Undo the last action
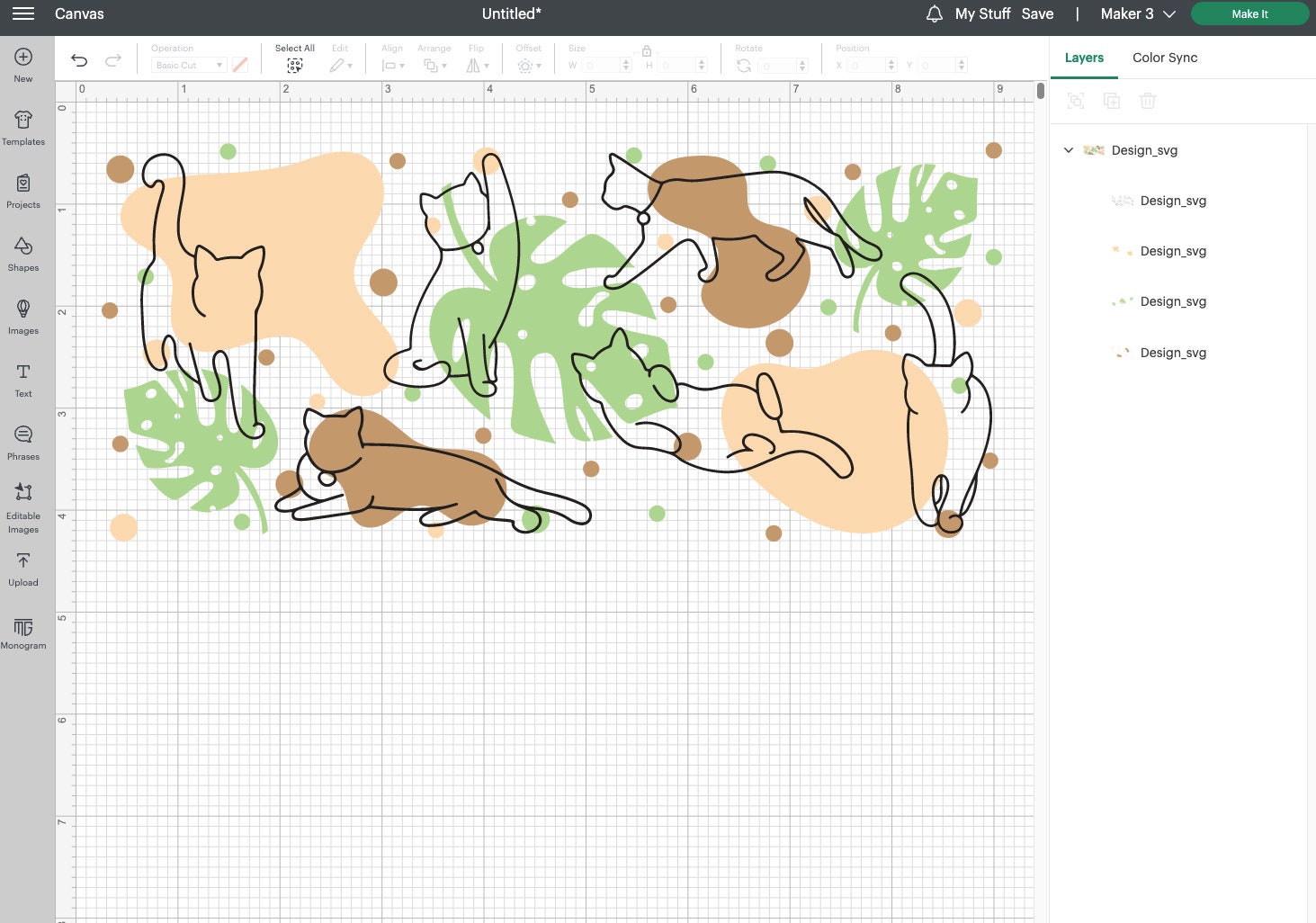 click(79, 60)
